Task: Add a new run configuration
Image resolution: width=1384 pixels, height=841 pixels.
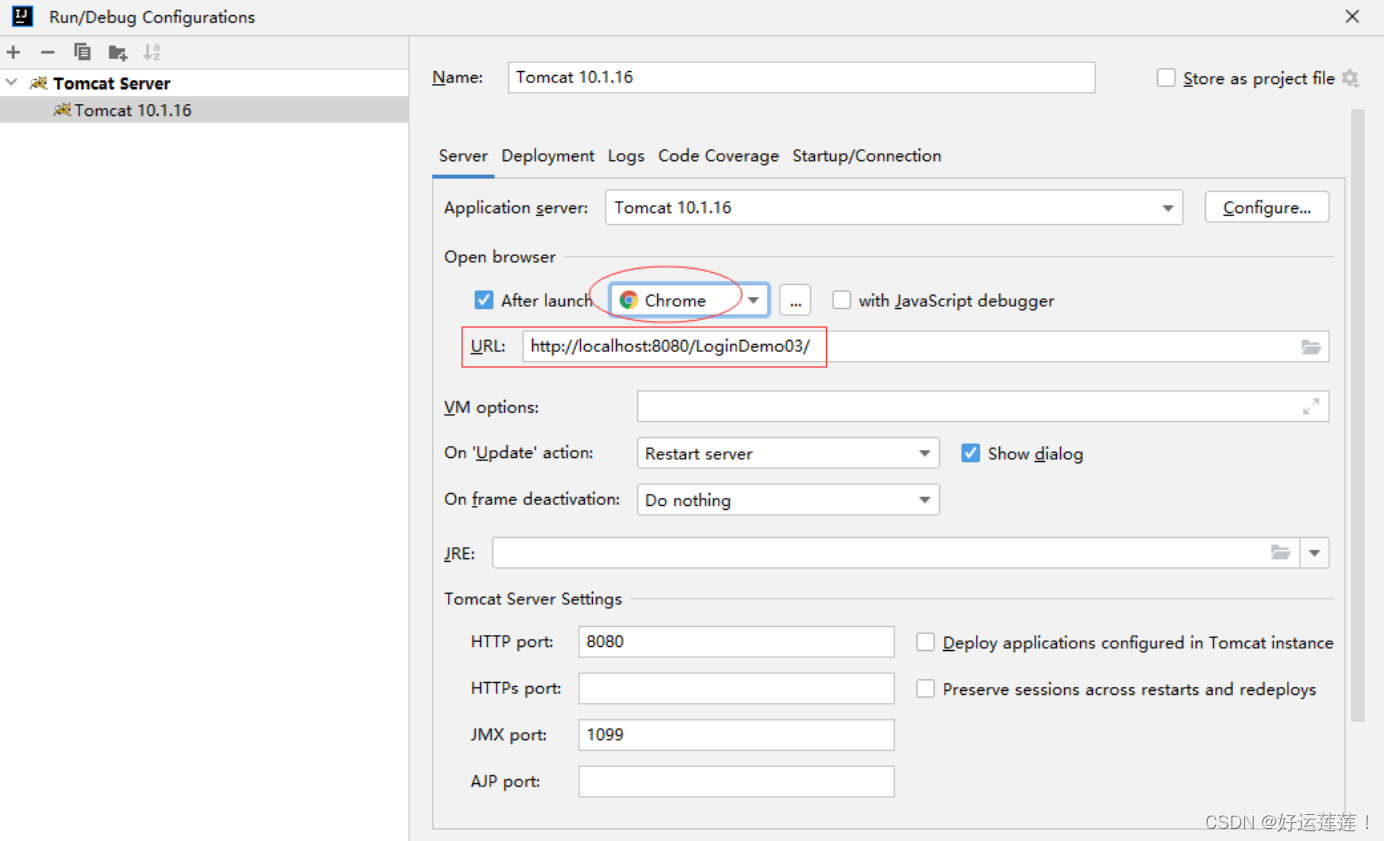Action: [13, 52]
